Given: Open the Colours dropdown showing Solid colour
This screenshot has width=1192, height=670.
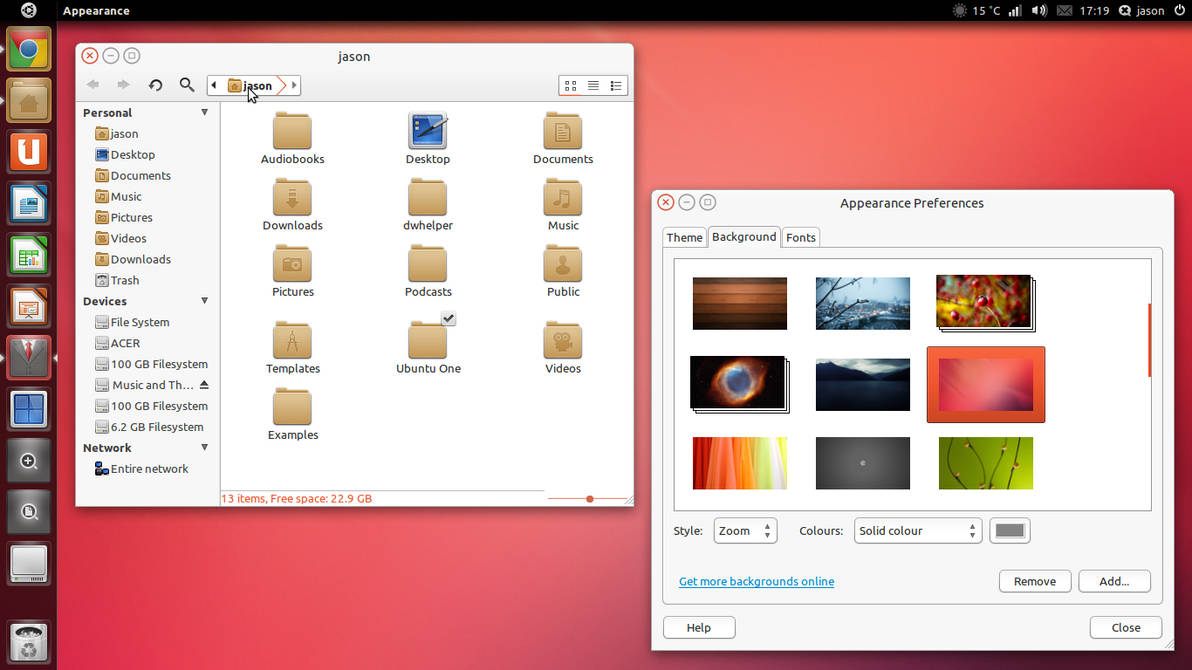Looking at the screenshot, I should pyautogui.click(x=918, y=531).
